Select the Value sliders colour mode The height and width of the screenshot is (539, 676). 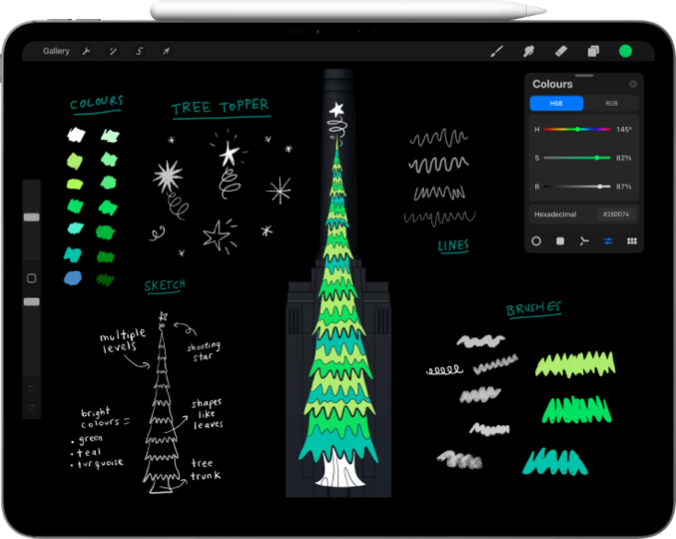(608, 241)
